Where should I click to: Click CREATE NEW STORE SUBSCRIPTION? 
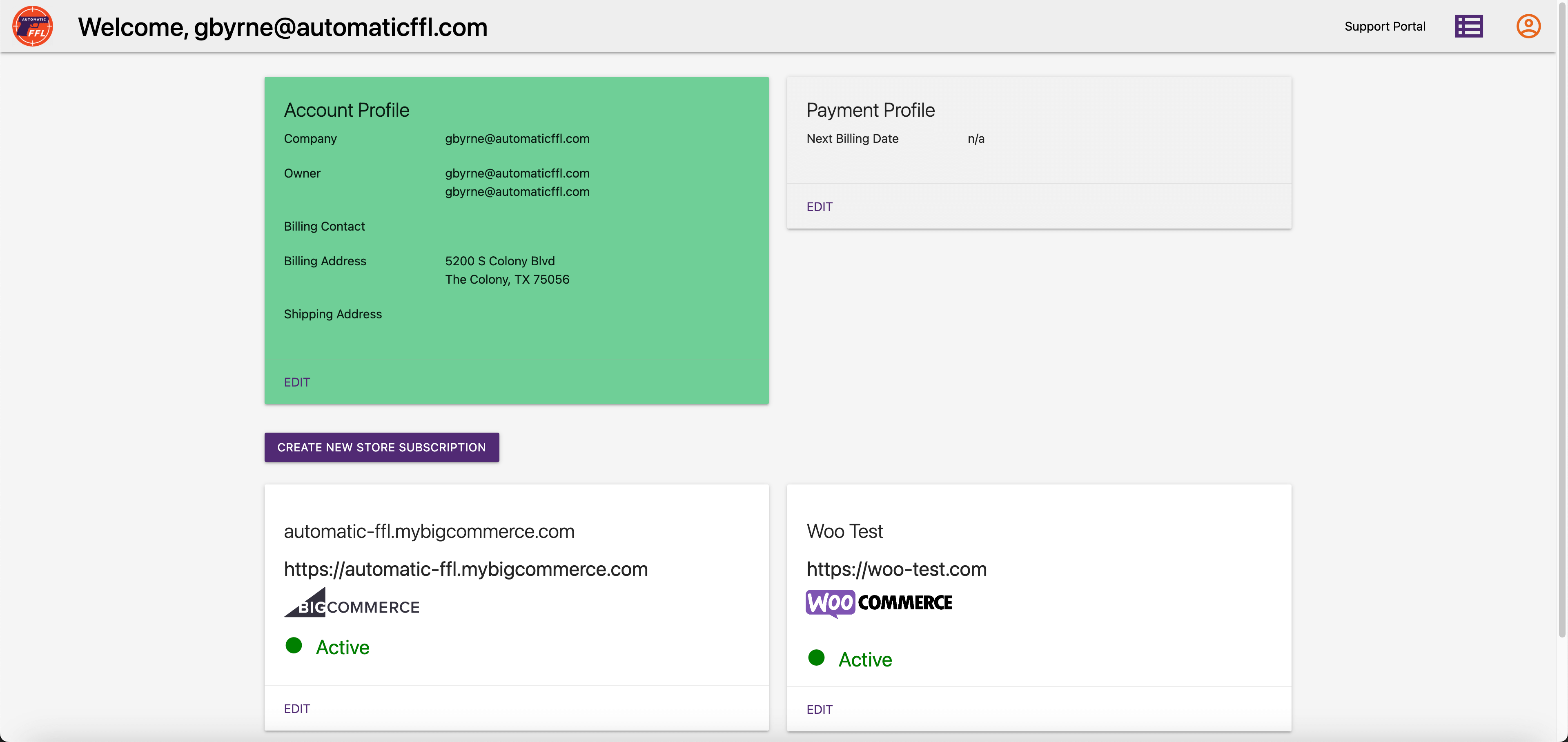coord(382,447)
